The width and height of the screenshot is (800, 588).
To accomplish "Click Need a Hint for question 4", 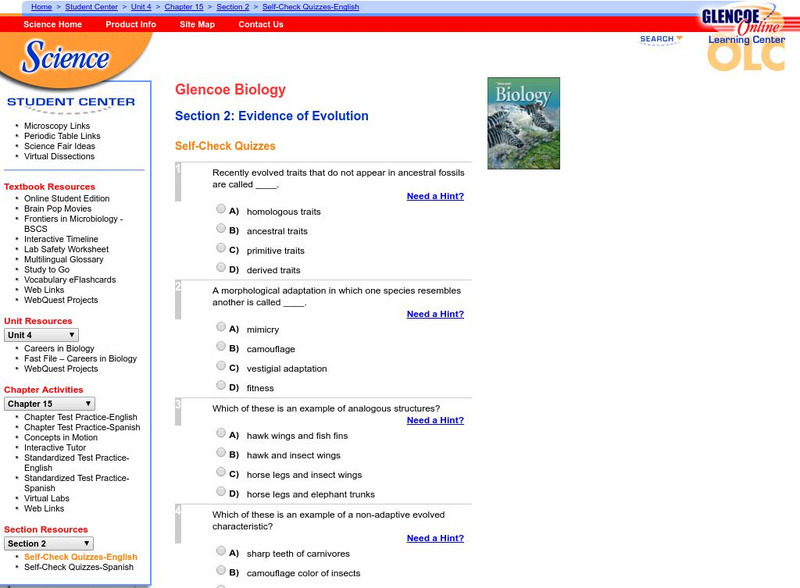I will point(435,538).
